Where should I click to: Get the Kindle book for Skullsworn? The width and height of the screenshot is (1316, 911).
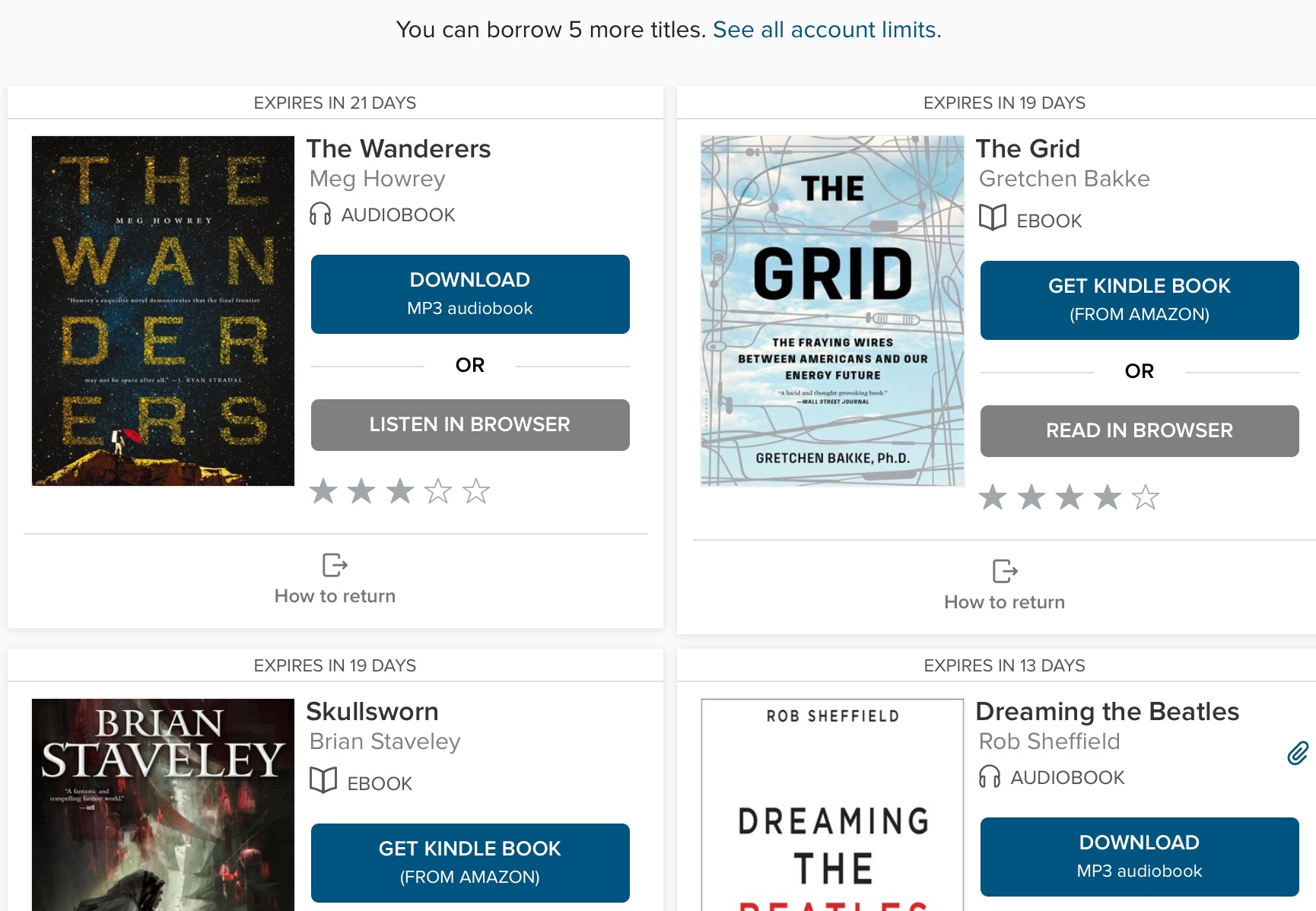coord(470,863)
